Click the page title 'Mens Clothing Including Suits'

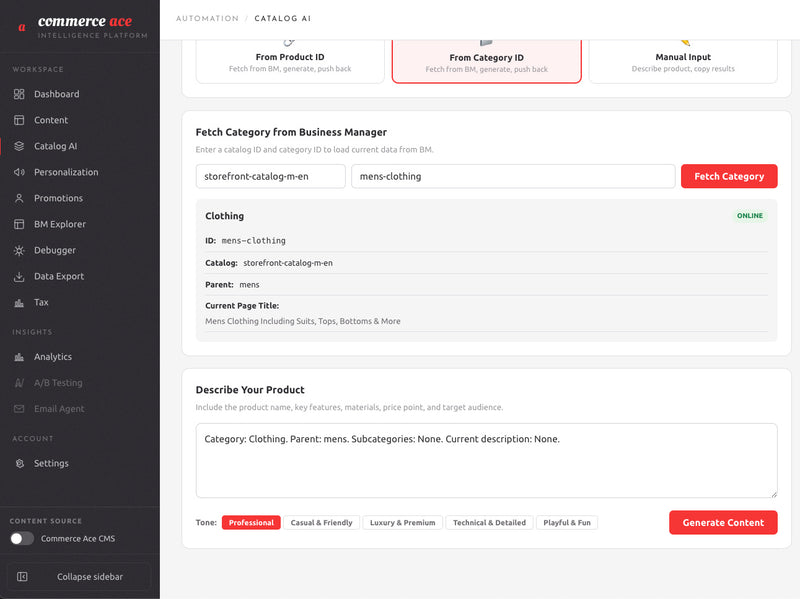303,321
